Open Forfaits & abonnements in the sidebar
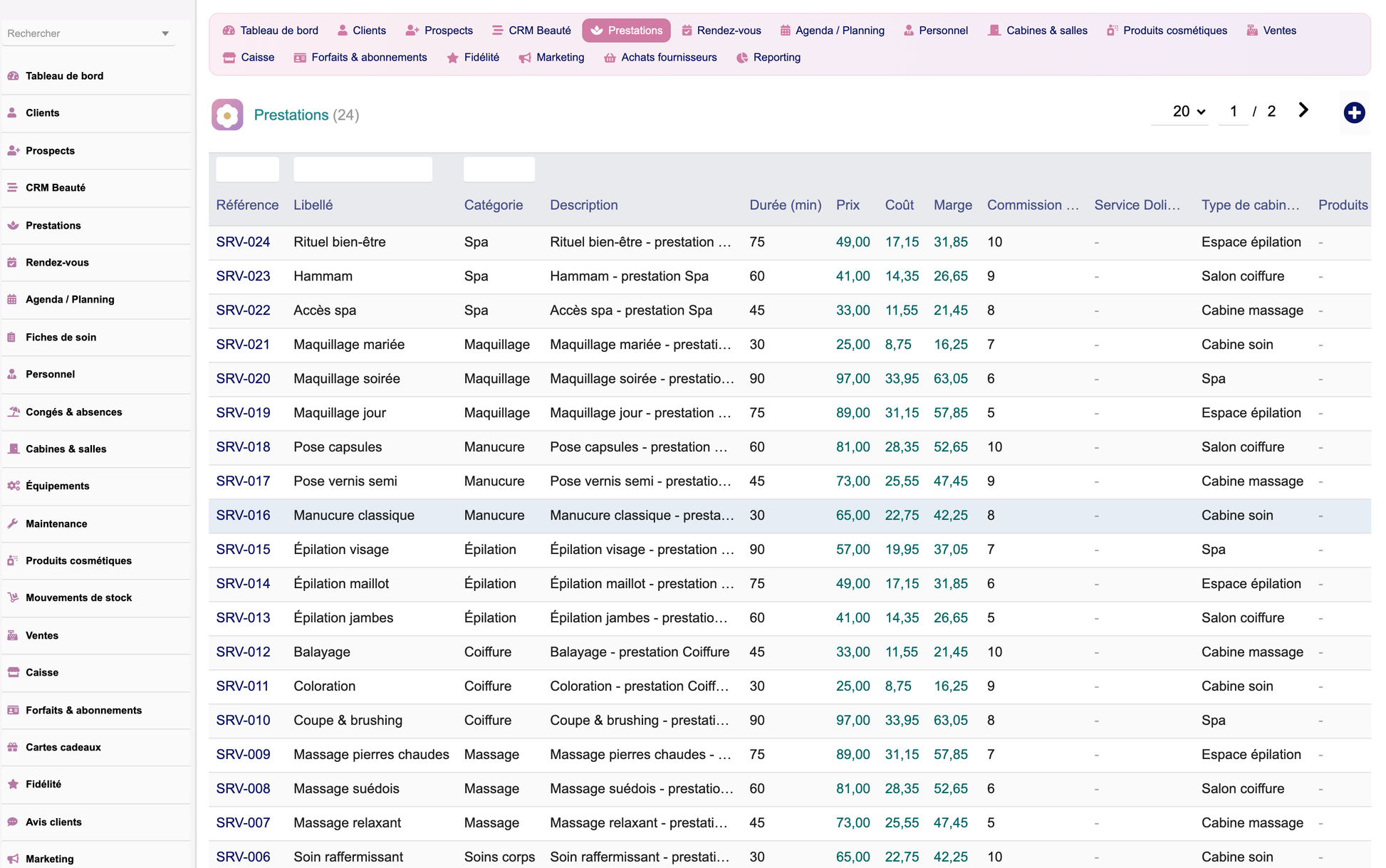The image size is (1386, 868). point(83,710)
